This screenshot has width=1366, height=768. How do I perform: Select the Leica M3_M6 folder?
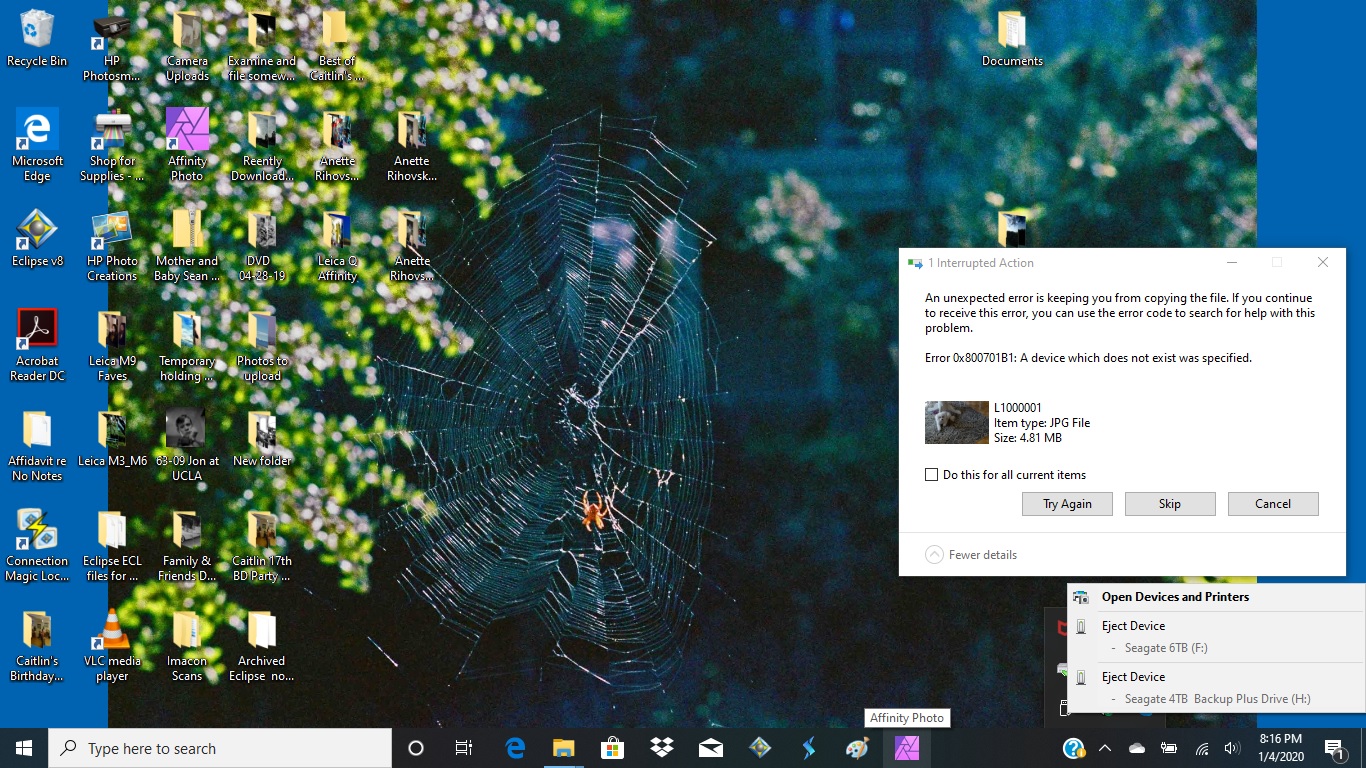pyautogui.click(x=112, y=439)
